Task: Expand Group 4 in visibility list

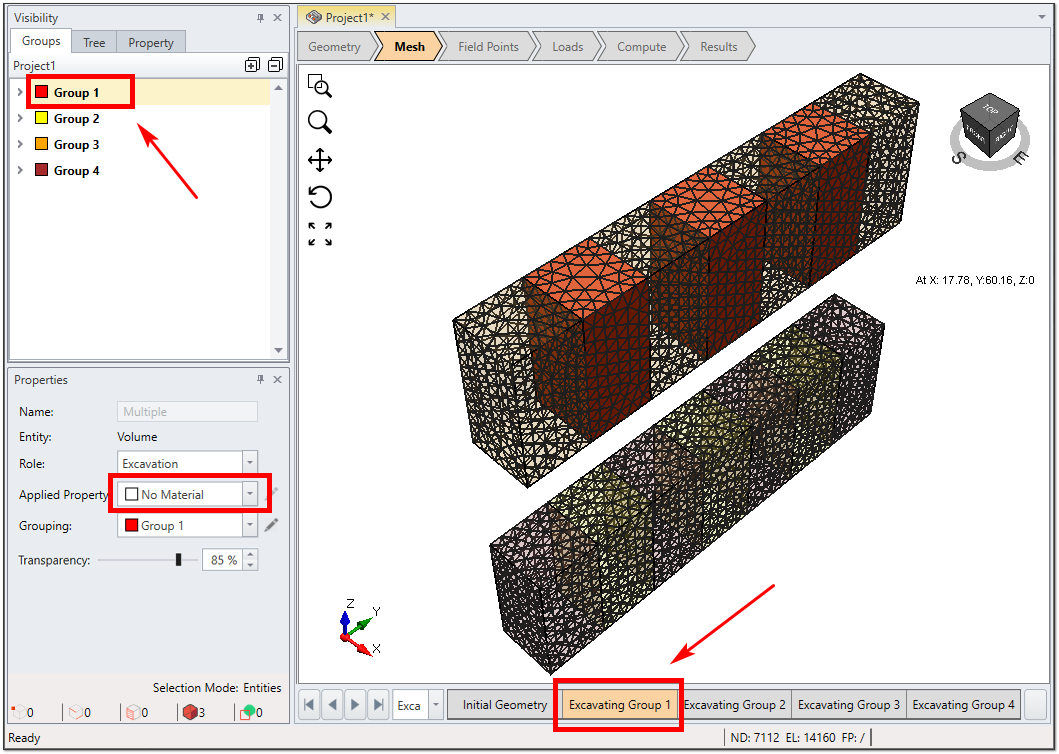Action: tap(20, 171)
